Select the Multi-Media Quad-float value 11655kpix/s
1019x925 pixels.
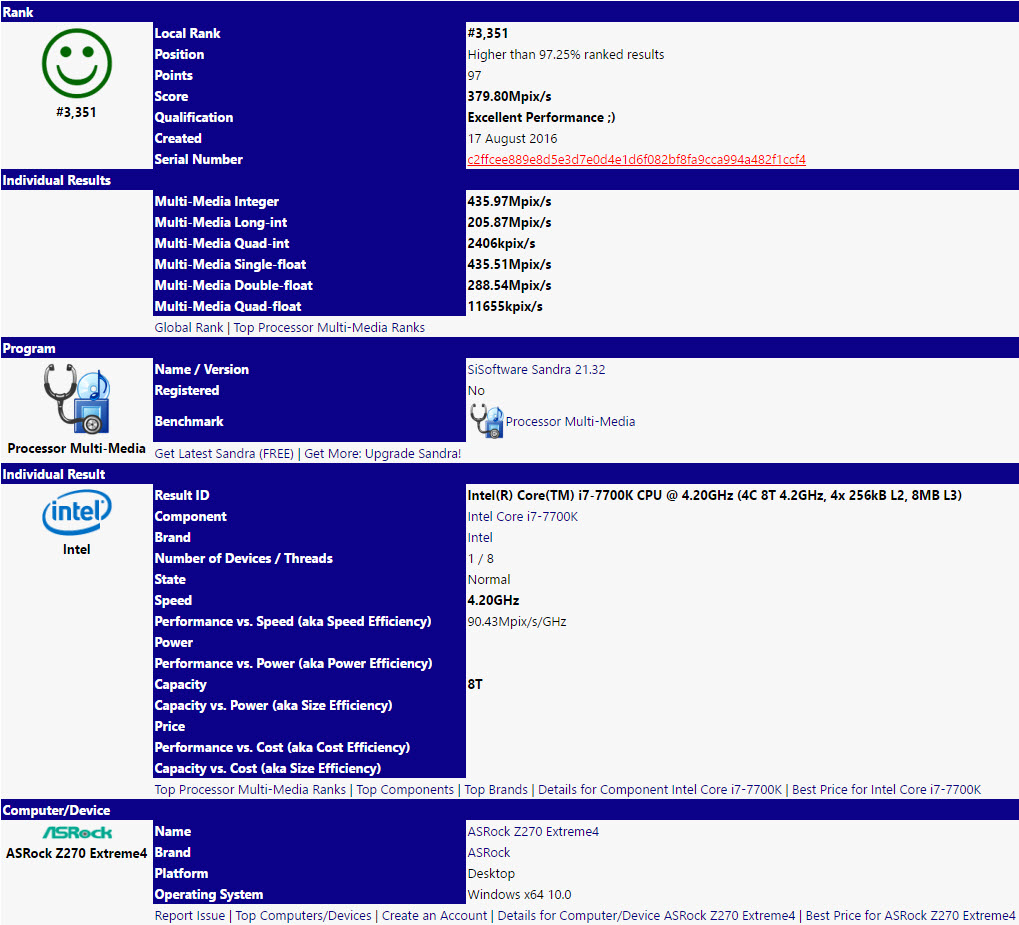[505, 307]
